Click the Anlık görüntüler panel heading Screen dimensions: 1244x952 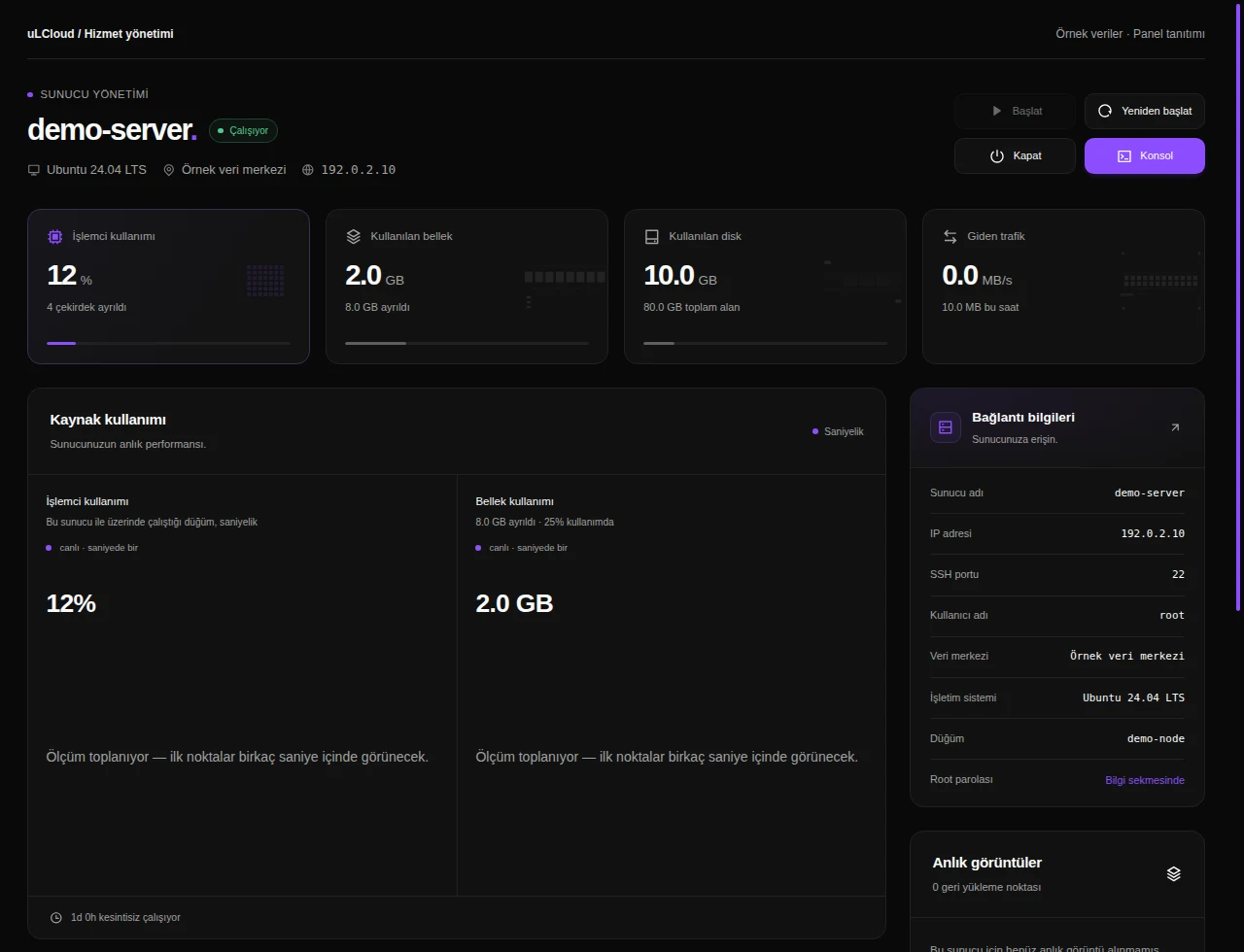pyautogui.click(x=986, y=863)
